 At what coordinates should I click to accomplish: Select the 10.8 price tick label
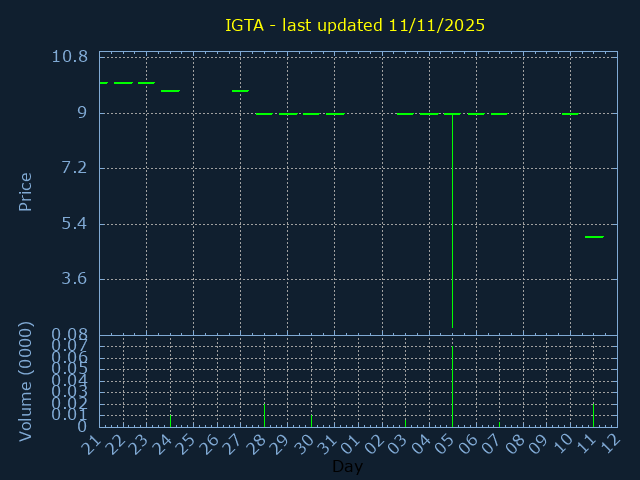pos(69,57)
